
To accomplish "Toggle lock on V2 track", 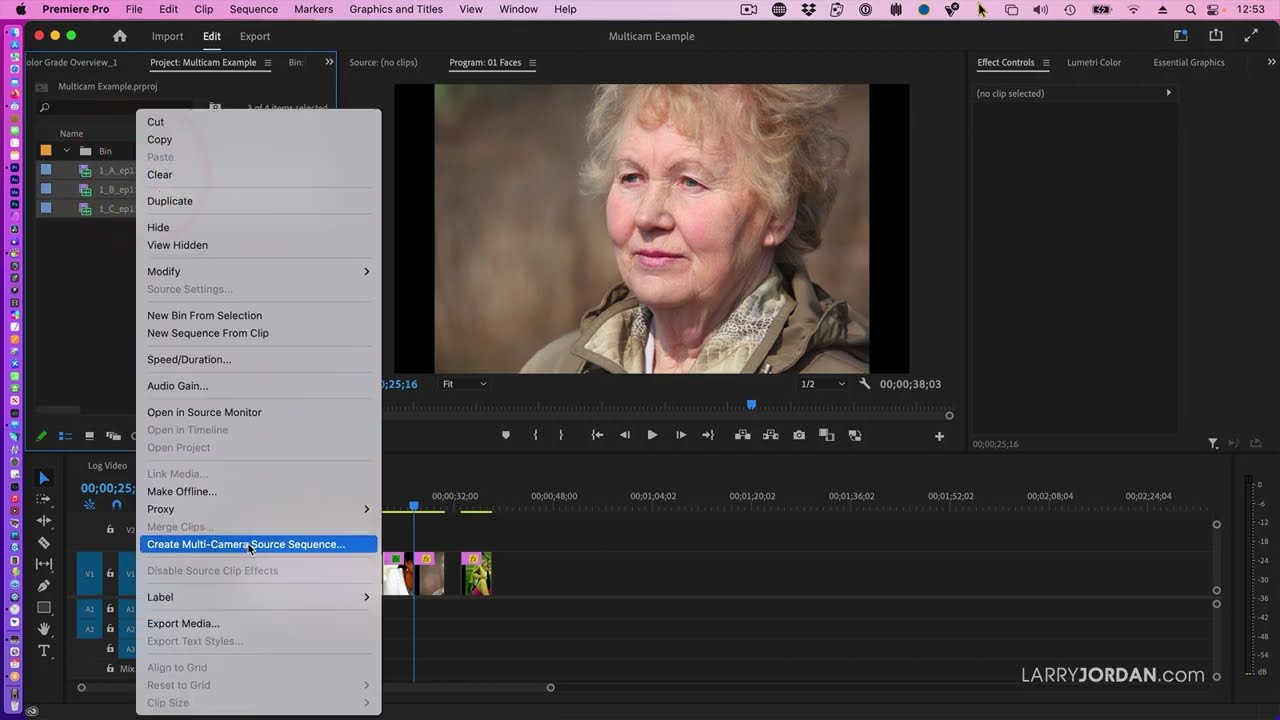I will 110,530.
